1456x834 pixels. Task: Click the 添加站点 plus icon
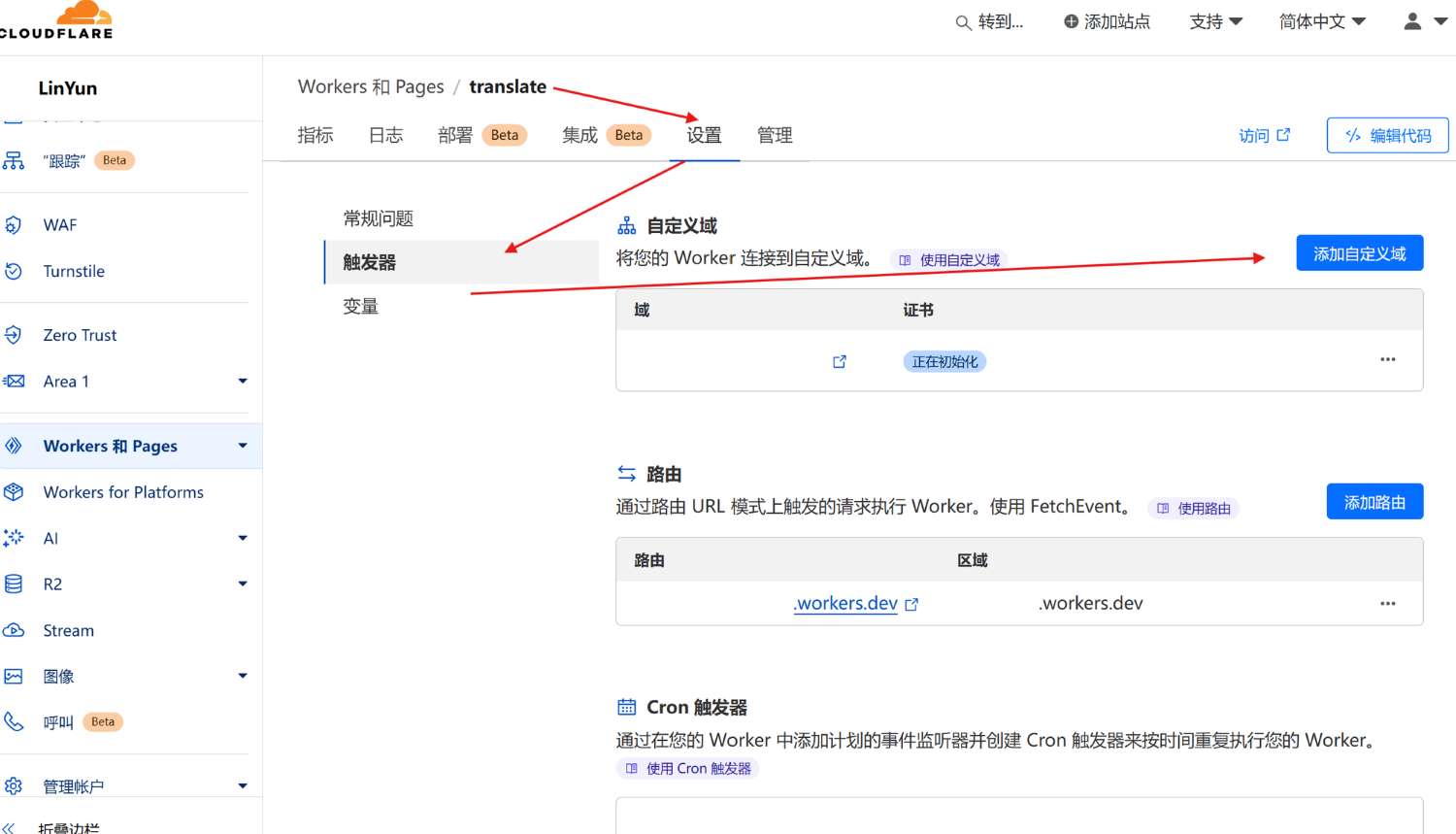tap(1071, 21)
